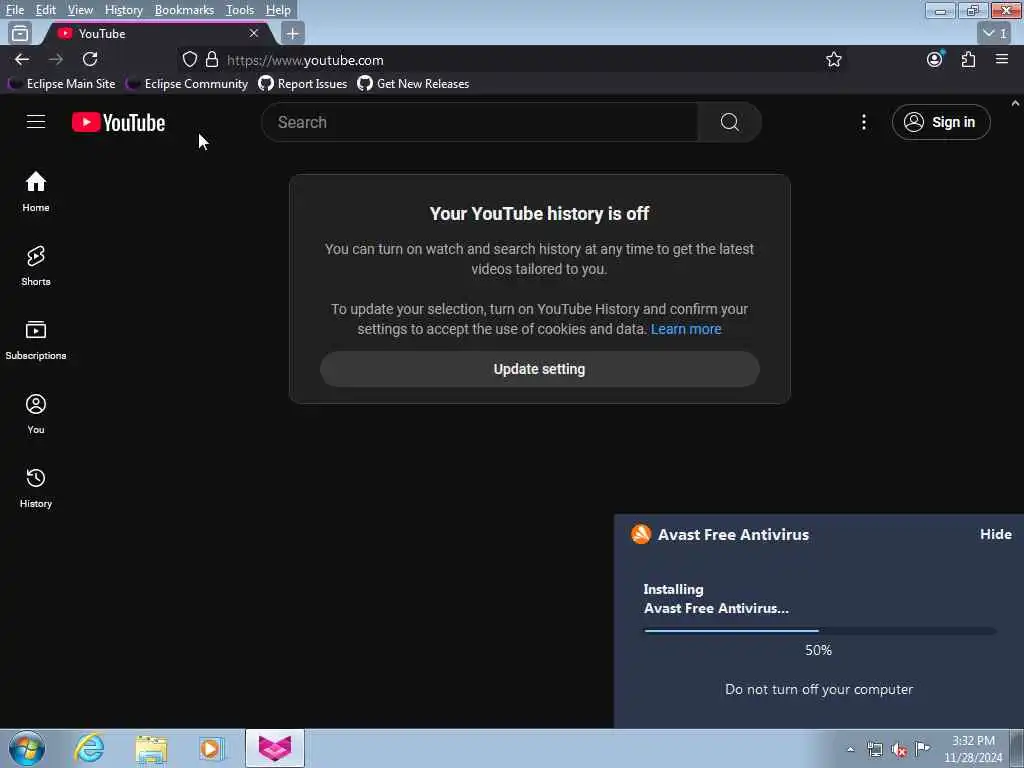Reload the current page
Screen dimensions: 1024x768
(90, 59)
